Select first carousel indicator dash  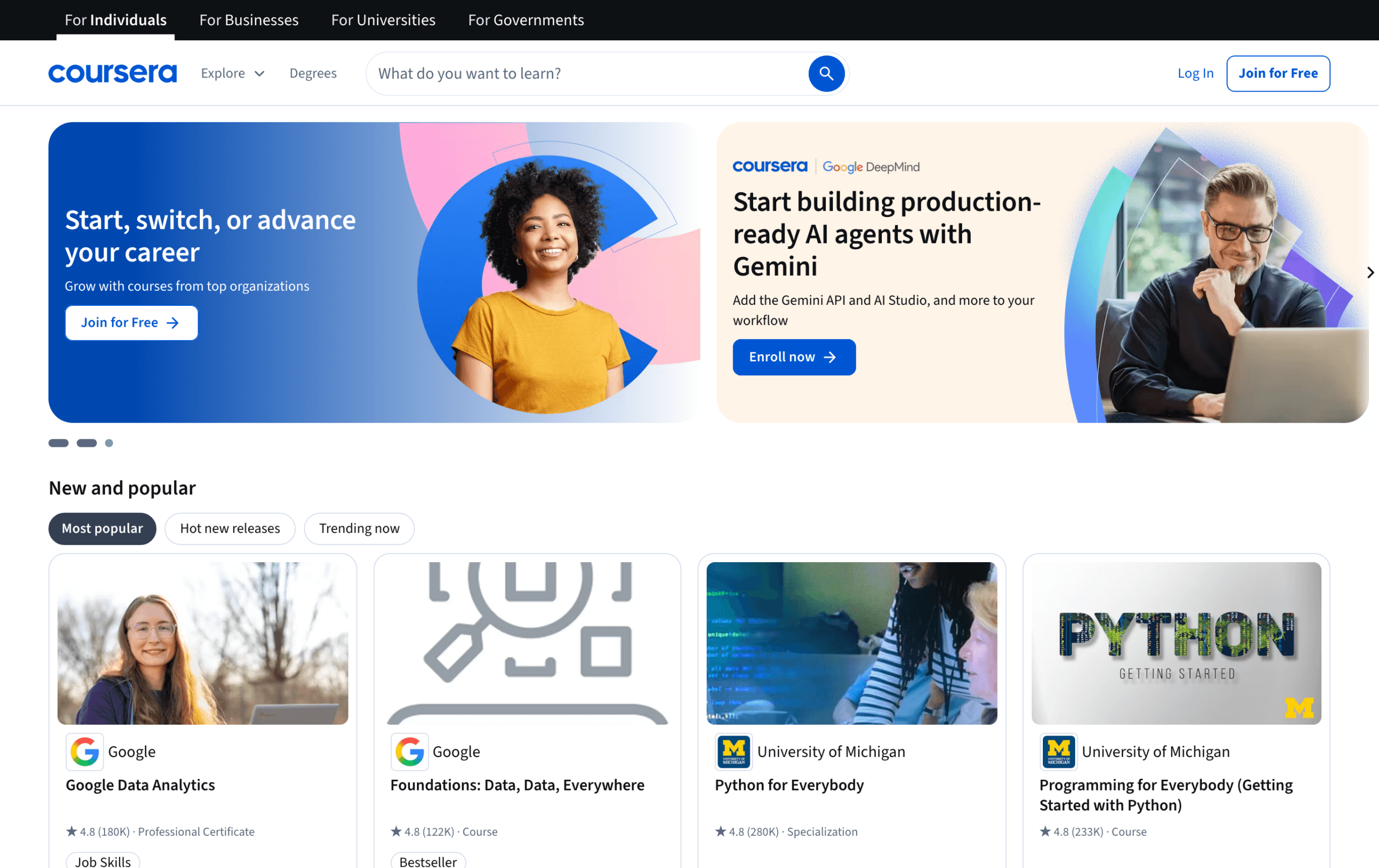tap(58, 443)
